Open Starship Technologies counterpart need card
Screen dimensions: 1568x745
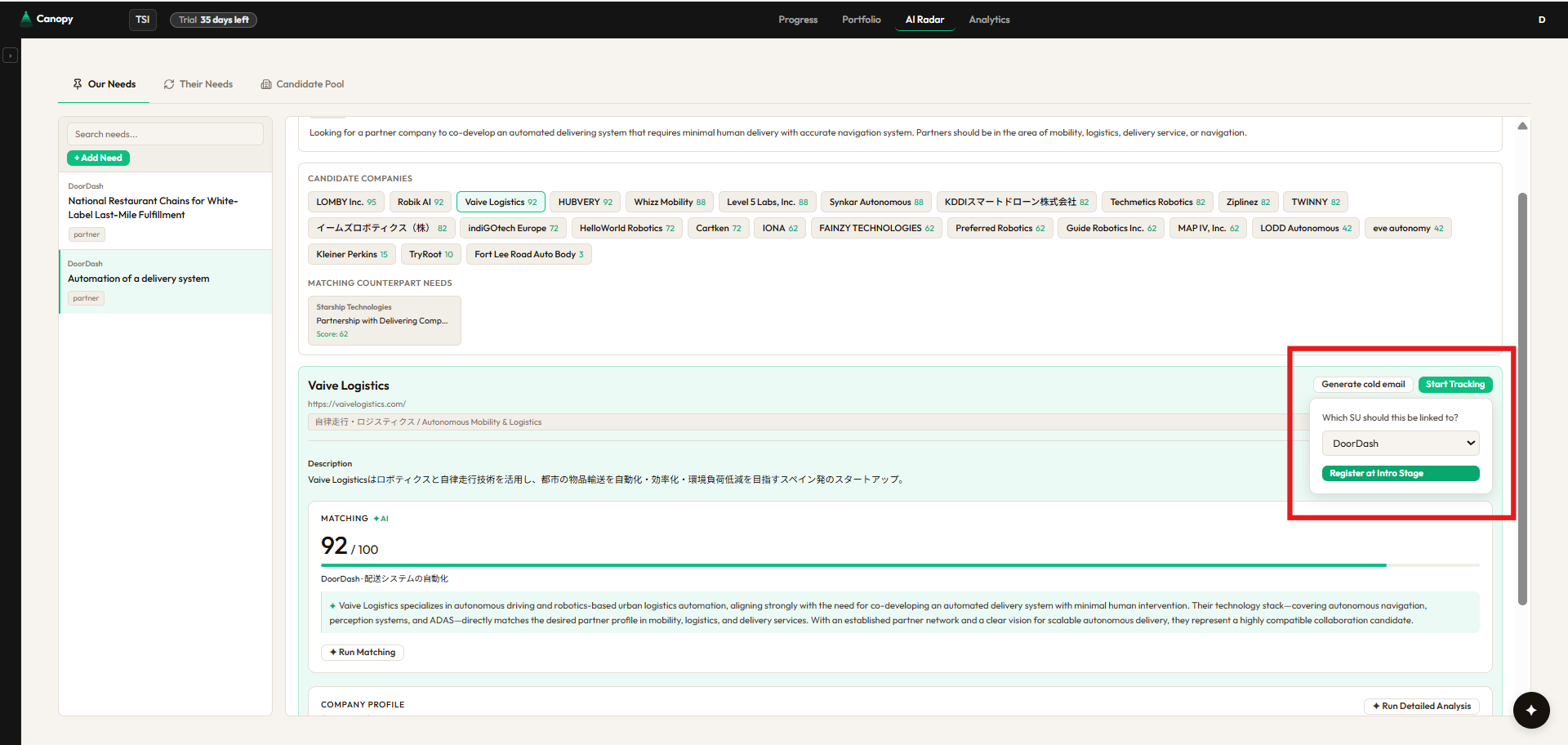pyautogui.click(x=385, y=320)
